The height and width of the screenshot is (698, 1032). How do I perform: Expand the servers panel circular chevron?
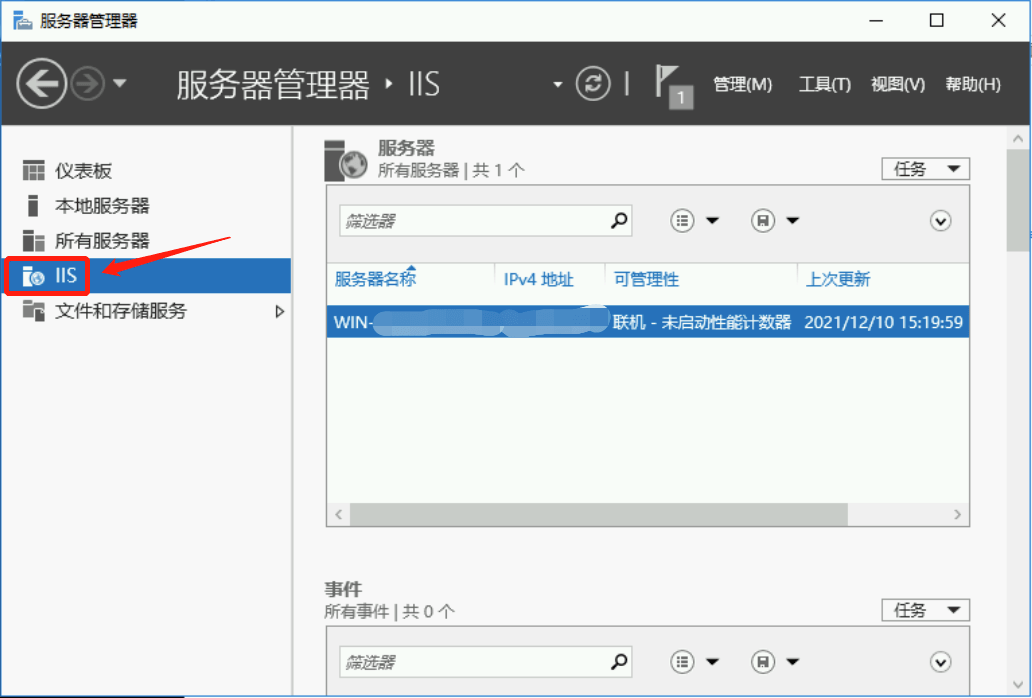pos(940,221)
